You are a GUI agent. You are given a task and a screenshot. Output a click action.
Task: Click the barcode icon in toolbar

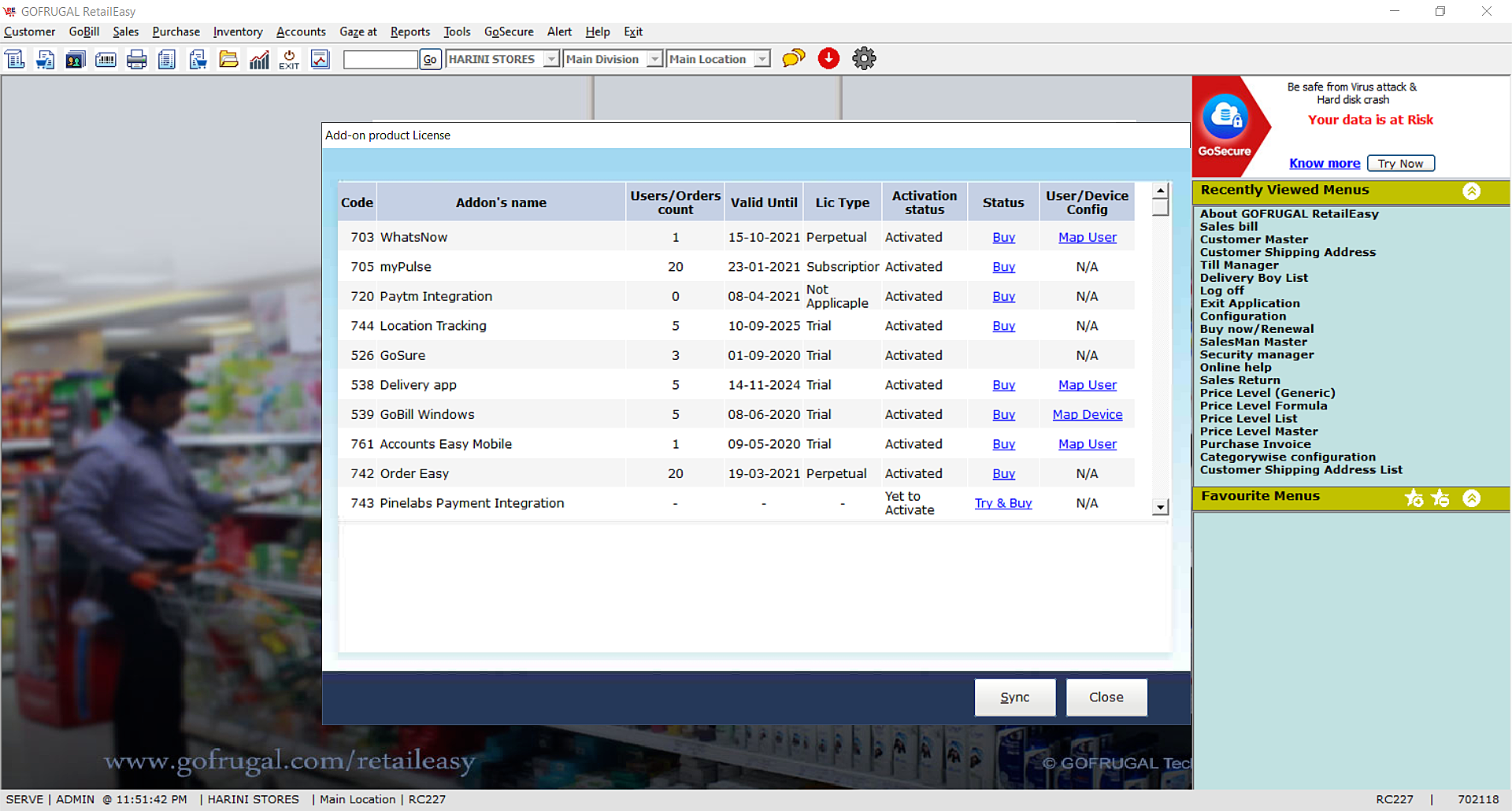[x=106, y=59]
